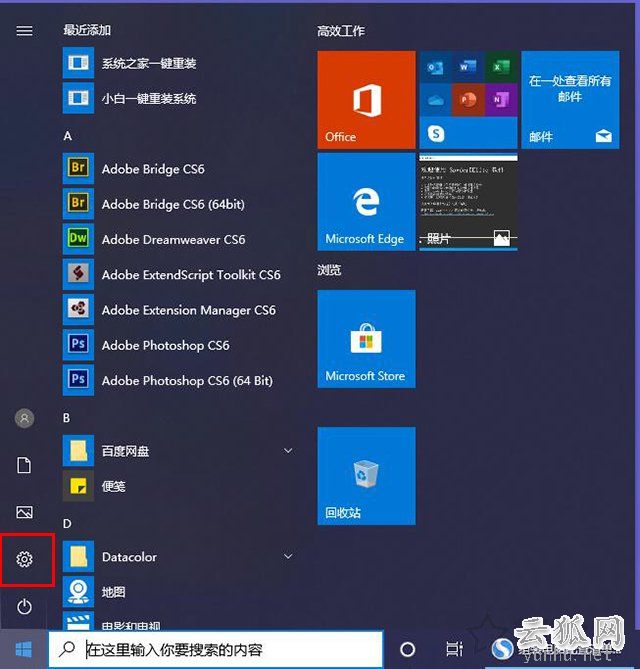Open Excel in the Office apps tile

tap(501, 67)
